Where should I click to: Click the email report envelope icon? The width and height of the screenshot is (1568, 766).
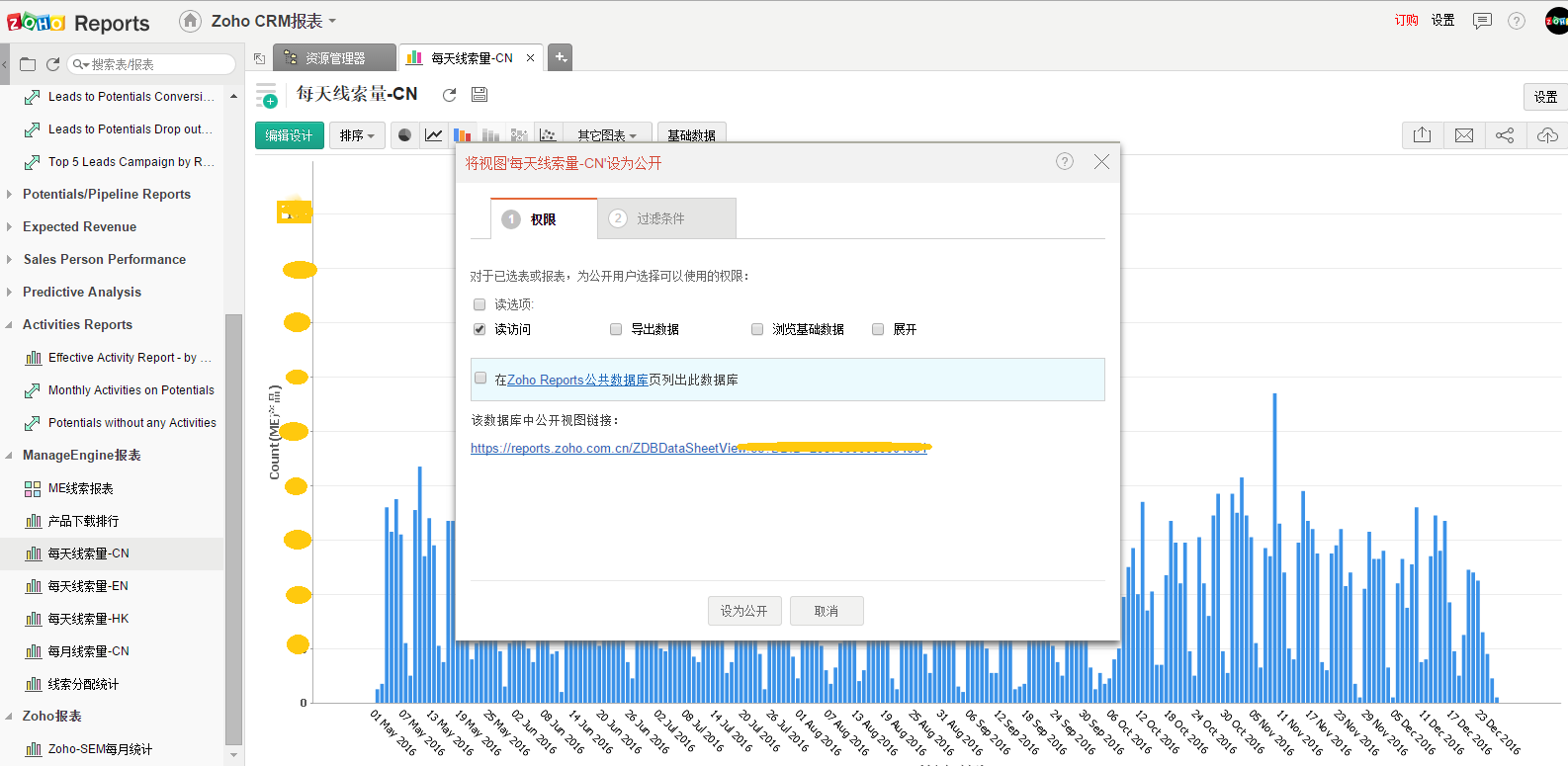[1464, 135]
